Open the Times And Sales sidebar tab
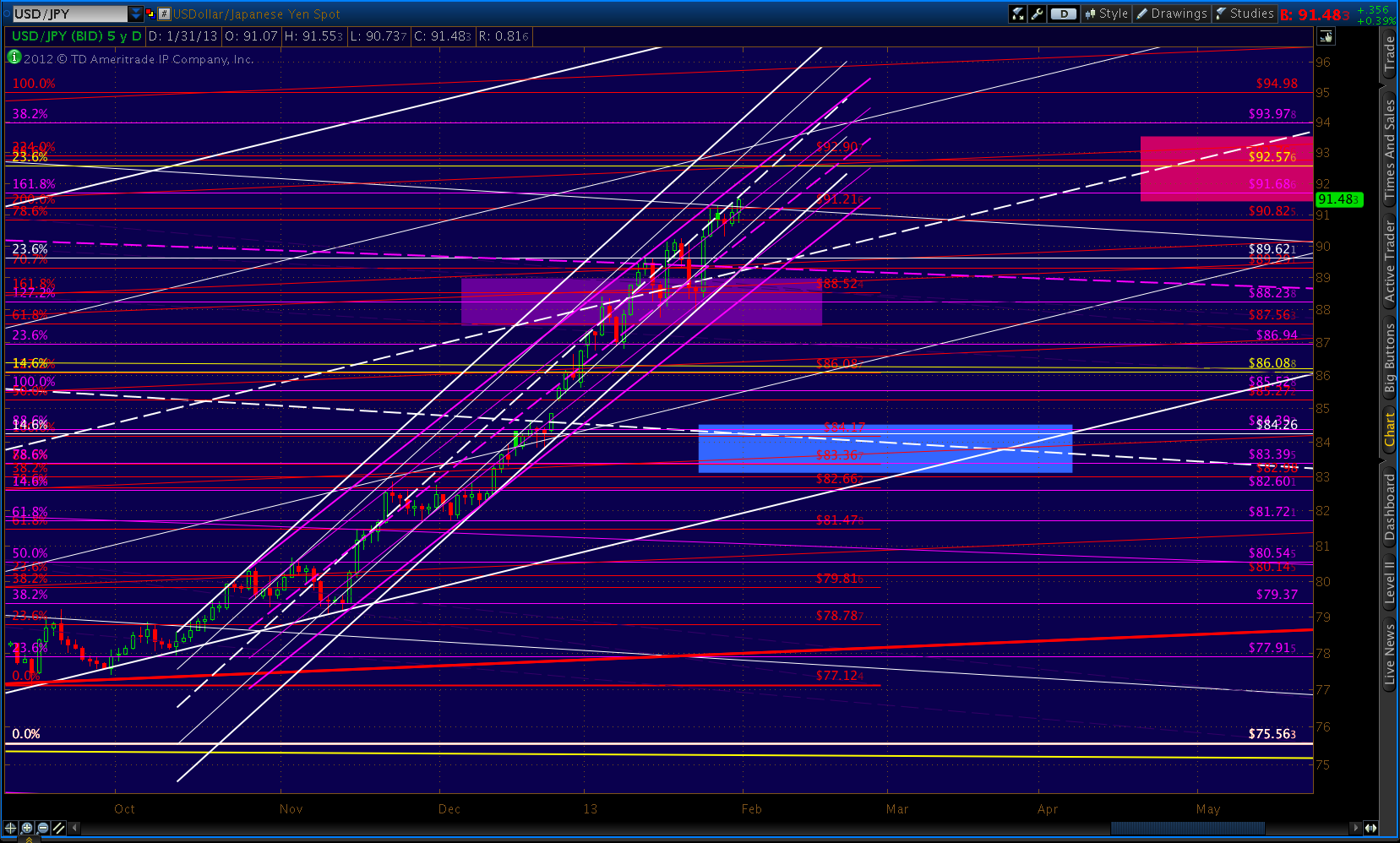The width and height of the screenshot is (1400, 843). pyautogui.click(x=1390, y=149)
